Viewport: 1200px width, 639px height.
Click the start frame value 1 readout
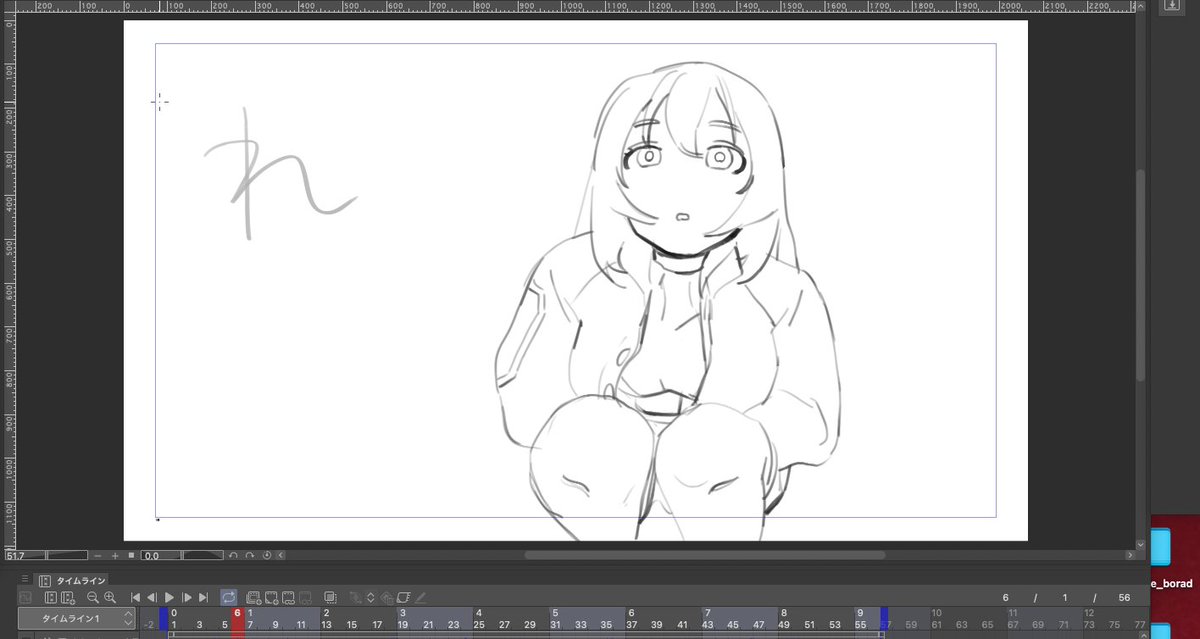click(1065, 597)
